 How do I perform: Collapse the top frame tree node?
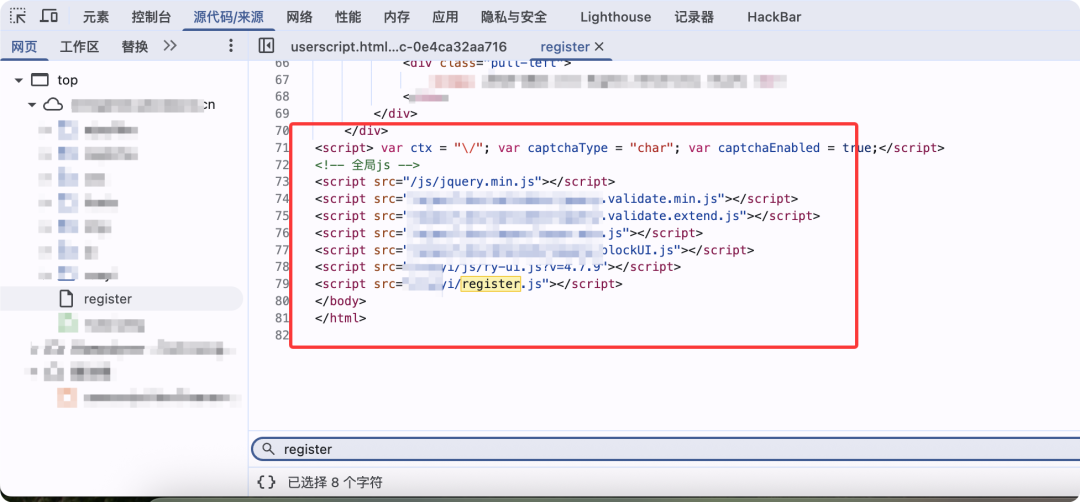point(19,81)
